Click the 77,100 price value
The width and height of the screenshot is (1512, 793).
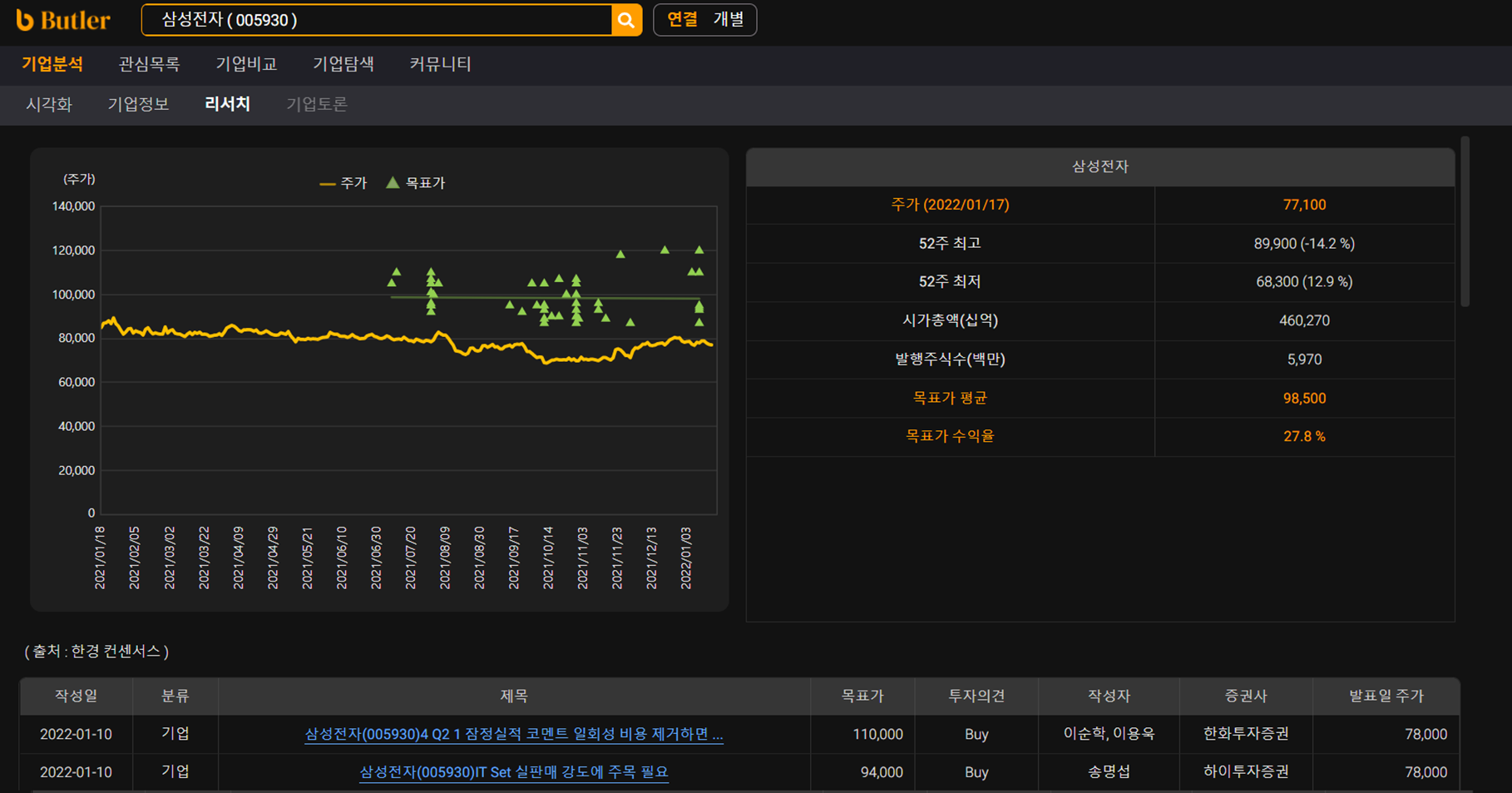point(1304,205)
